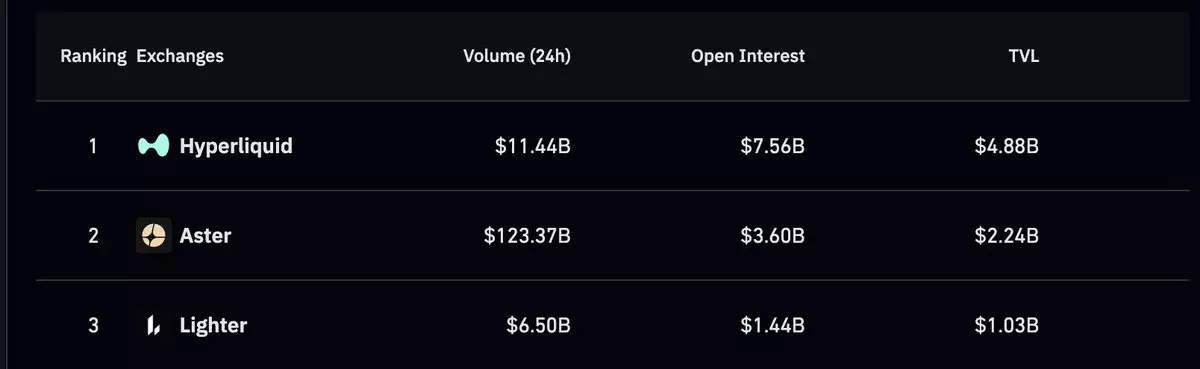Image resolution: width=1200 pixels, height=369 pixels.
Task: Click the Aster exchange logo icon
Action: 154,236
